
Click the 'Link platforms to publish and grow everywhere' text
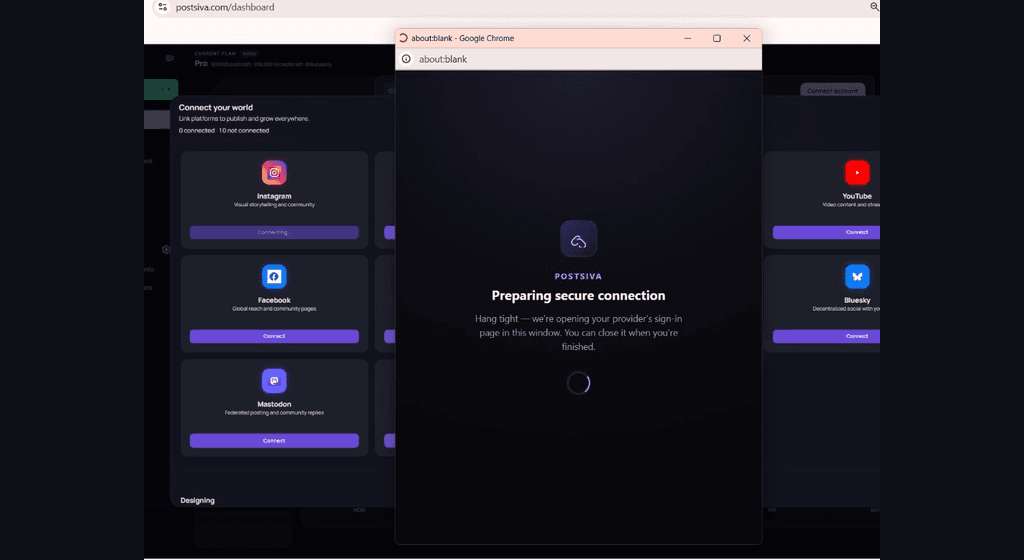(x=244, y=119)
